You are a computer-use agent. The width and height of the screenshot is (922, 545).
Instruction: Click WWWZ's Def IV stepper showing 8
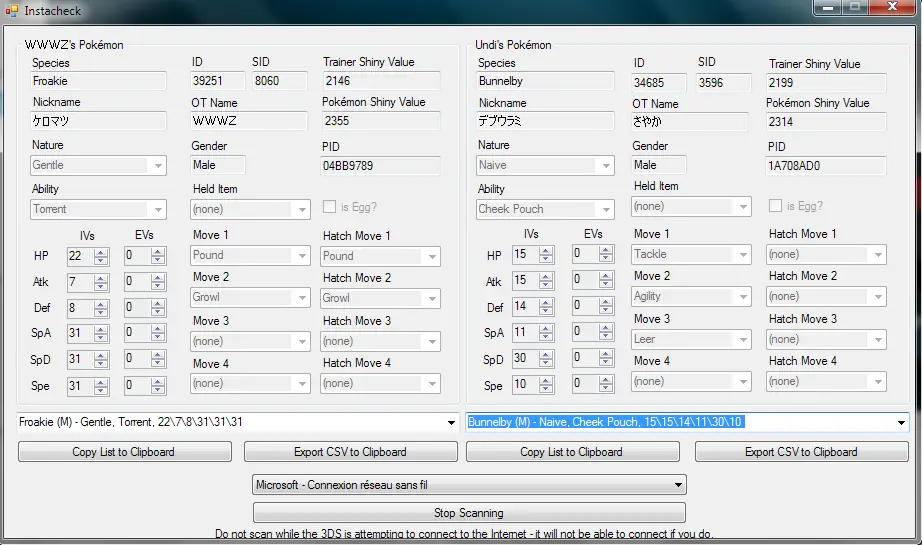(88, 307)
